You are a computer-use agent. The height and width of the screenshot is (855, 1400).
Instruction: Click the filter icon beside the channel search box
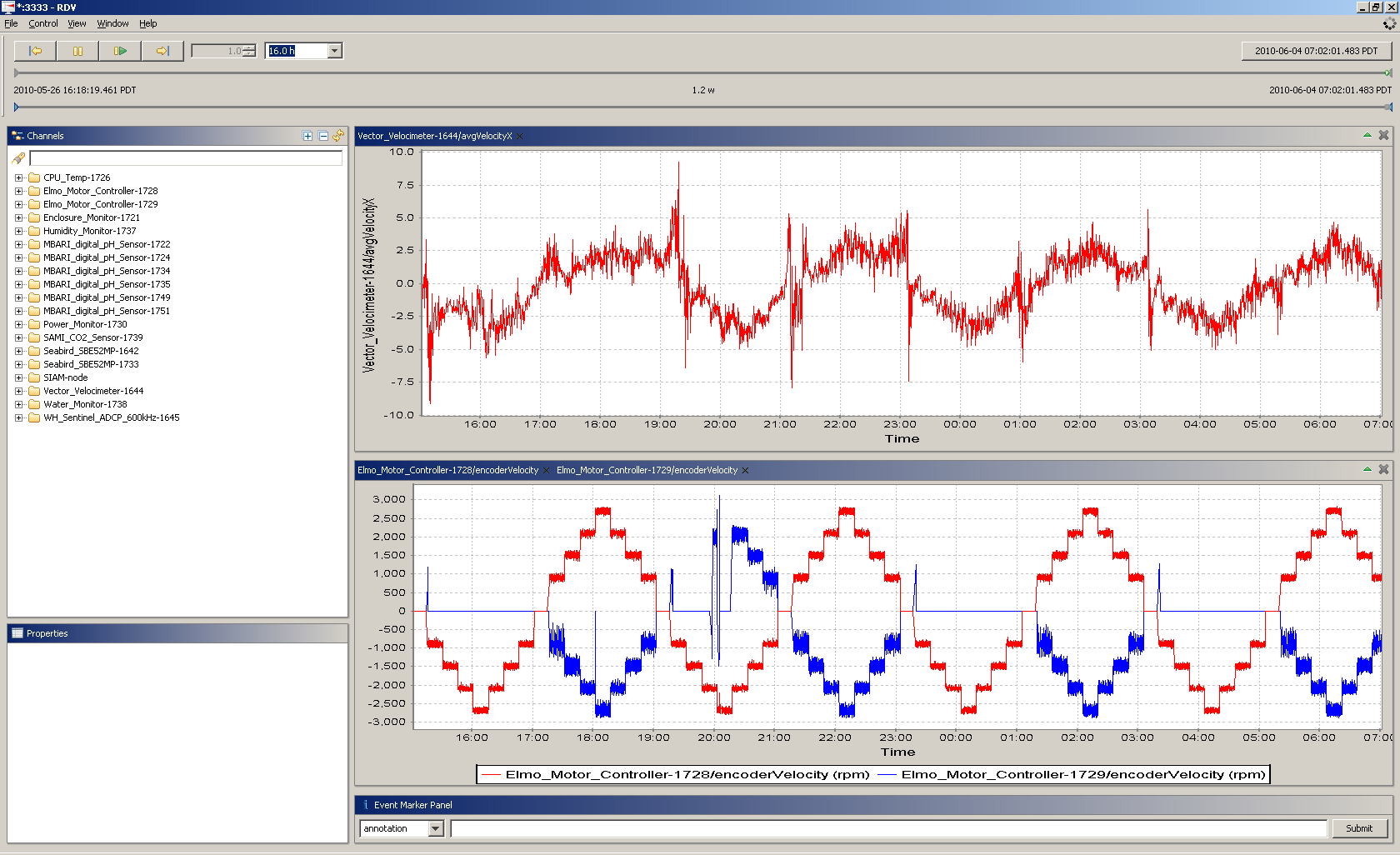[x=18, y=158]
